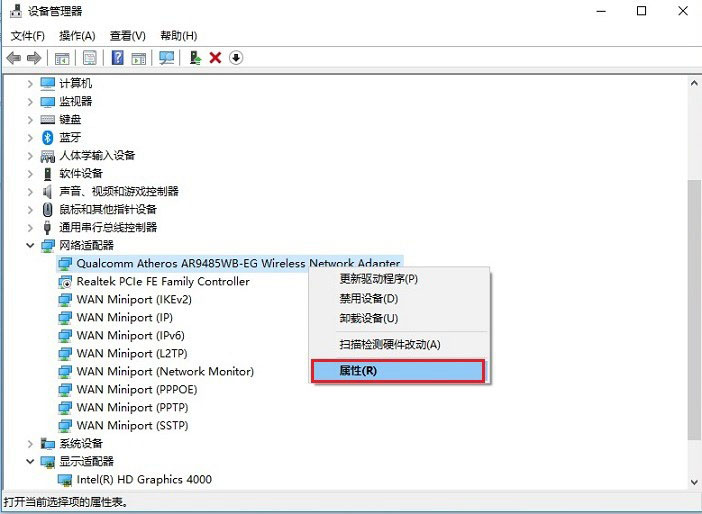Expand the 监视器 tree node
Viewport: 702px width, 514px height.
(x=30, y=102)
